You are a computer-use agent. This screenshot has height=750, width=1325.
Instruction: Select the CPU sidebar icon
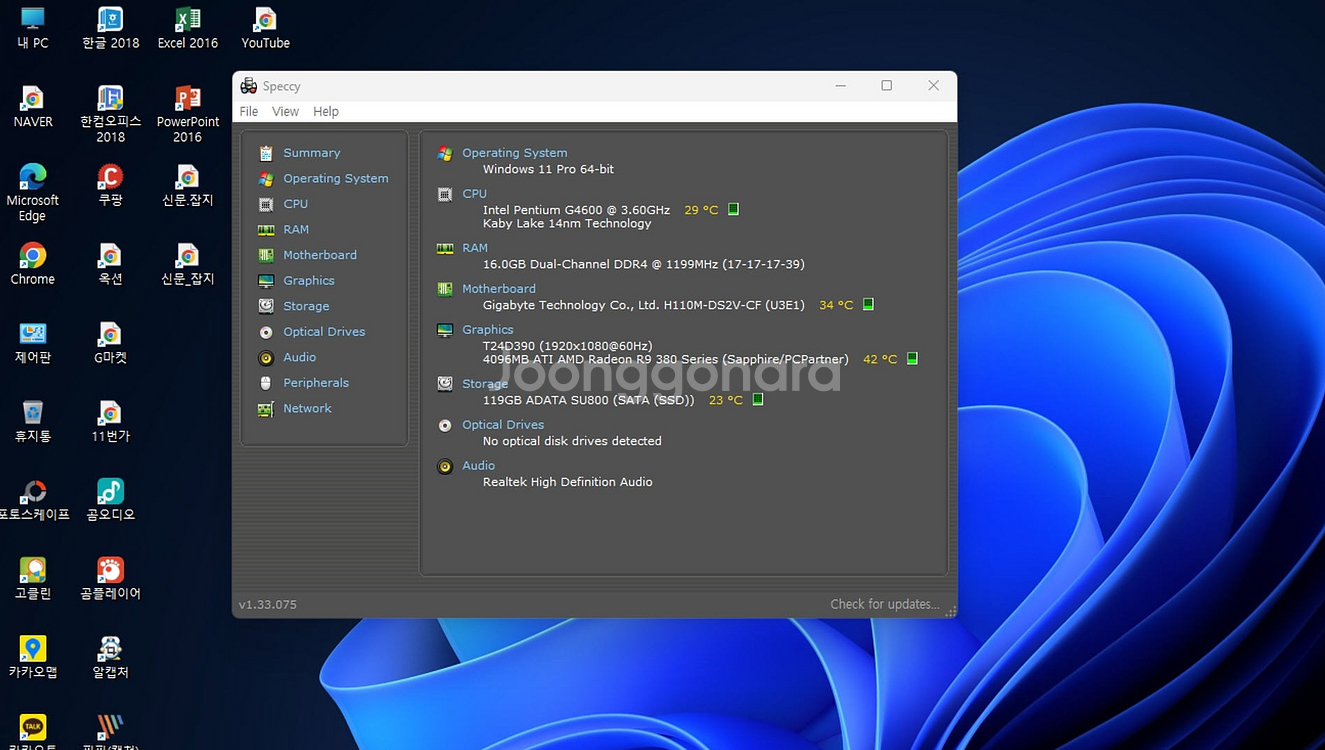pyautogui.click(x=266, y=204)
